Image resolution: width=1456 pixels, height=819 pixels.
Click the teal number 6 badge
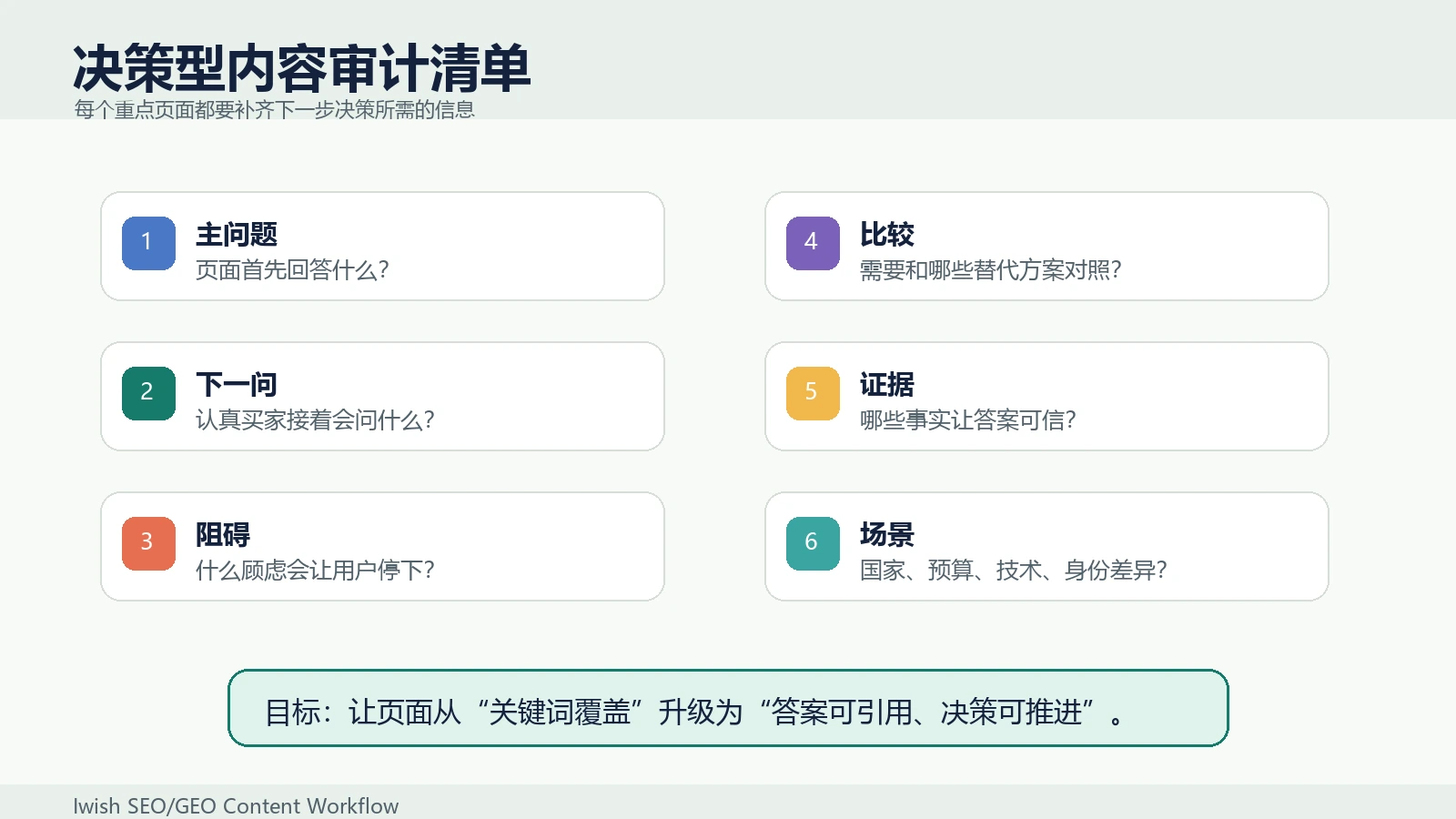point(813,543)
